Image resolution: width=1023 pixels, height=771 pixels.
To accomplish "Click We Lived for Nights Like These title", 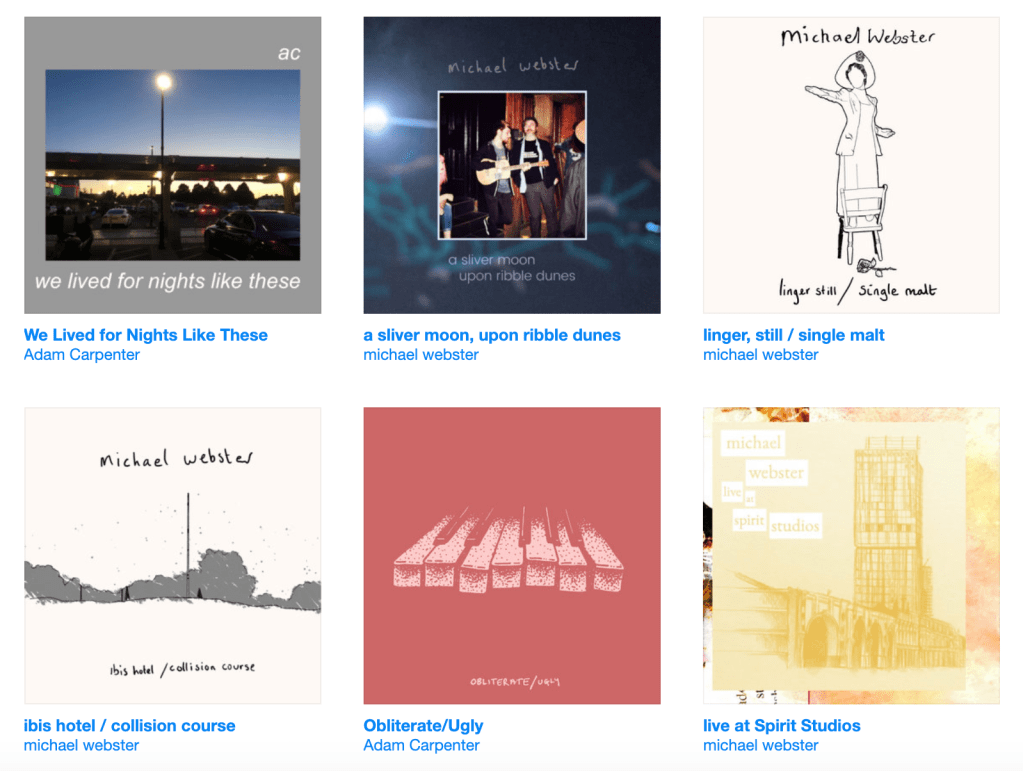I will tap(145, 335).
